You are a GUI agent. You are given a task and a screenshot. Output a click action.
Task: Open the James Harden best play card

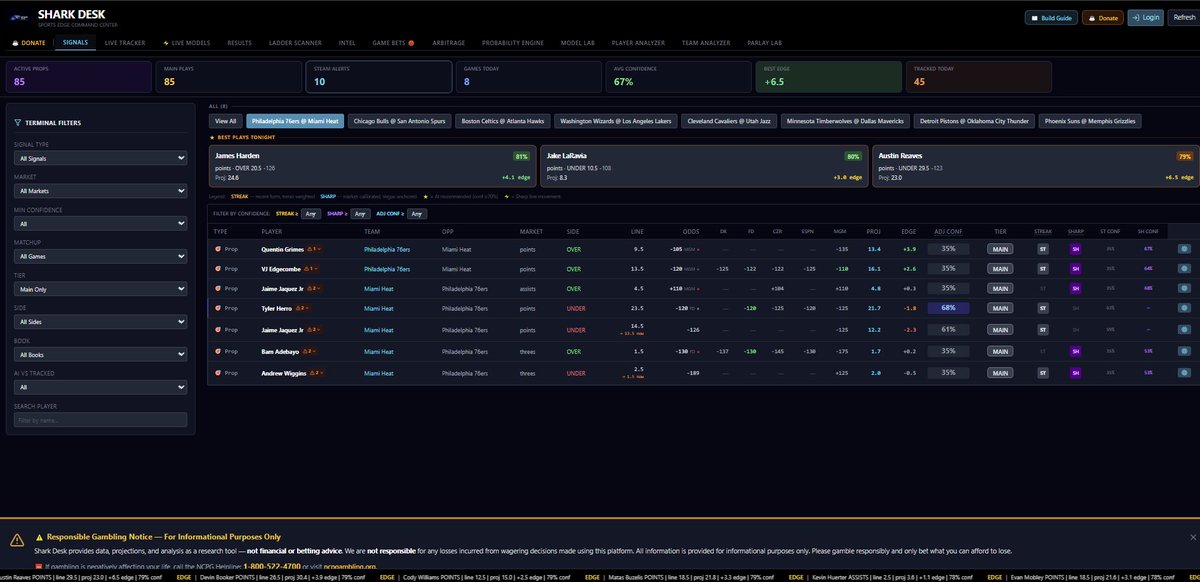click(x=372, y=166)
